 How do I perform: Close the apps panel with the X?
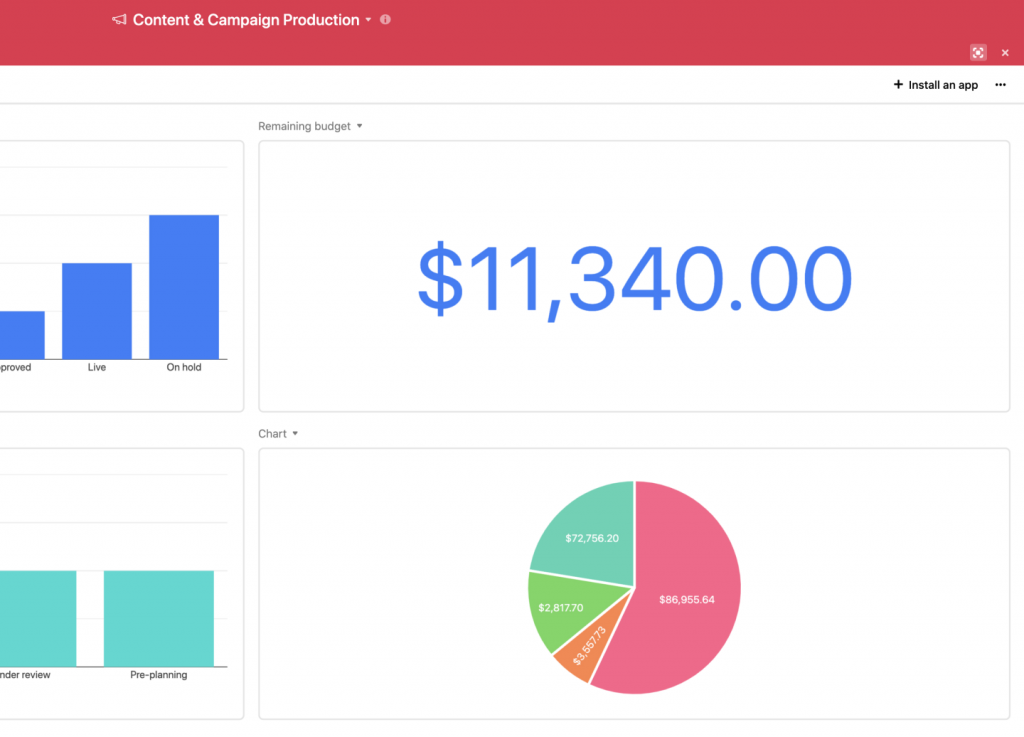pyautogui.click(x=1005, y=53)
